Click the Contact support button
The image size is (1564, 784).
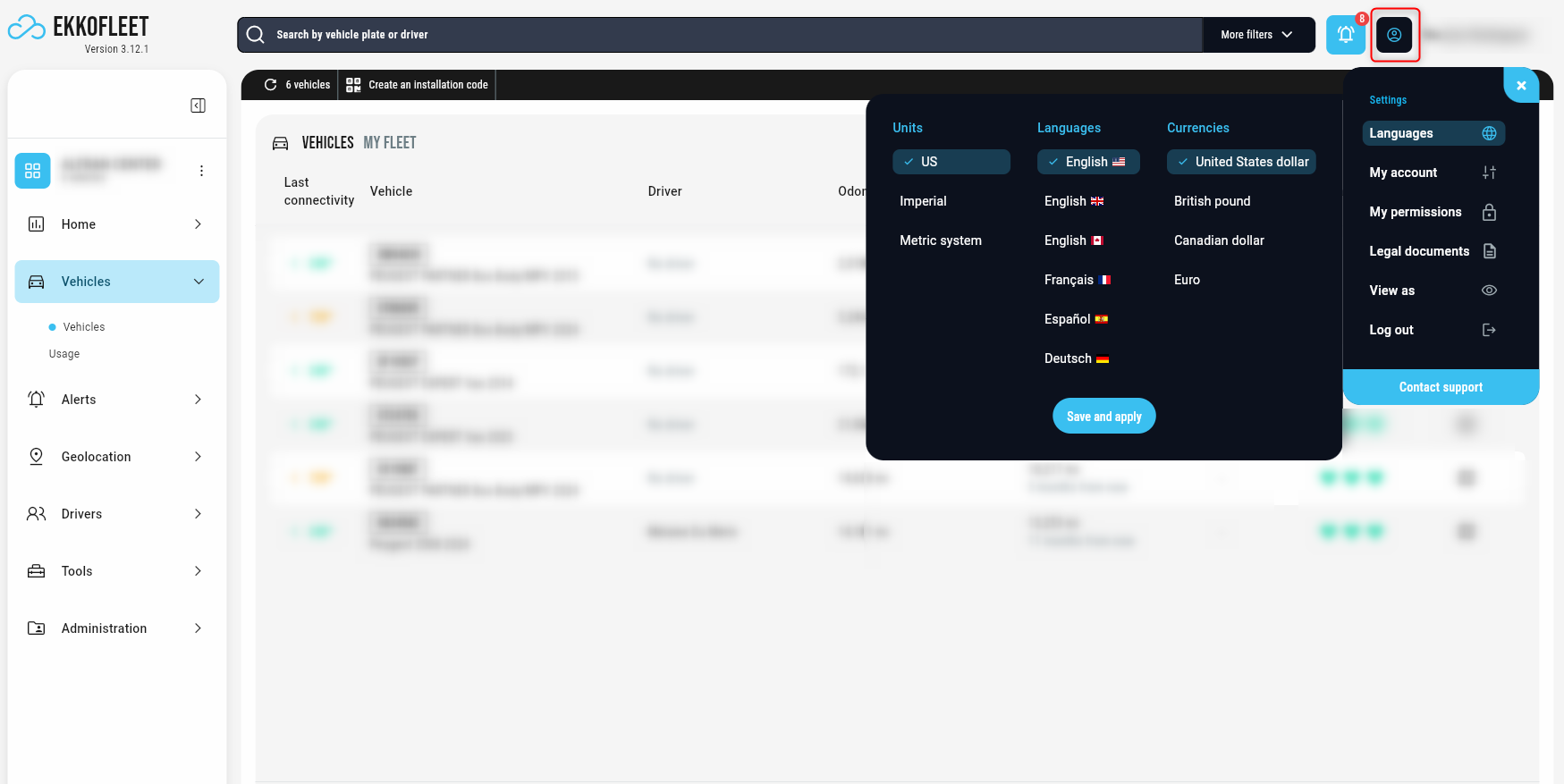(x=1440, y=387)
